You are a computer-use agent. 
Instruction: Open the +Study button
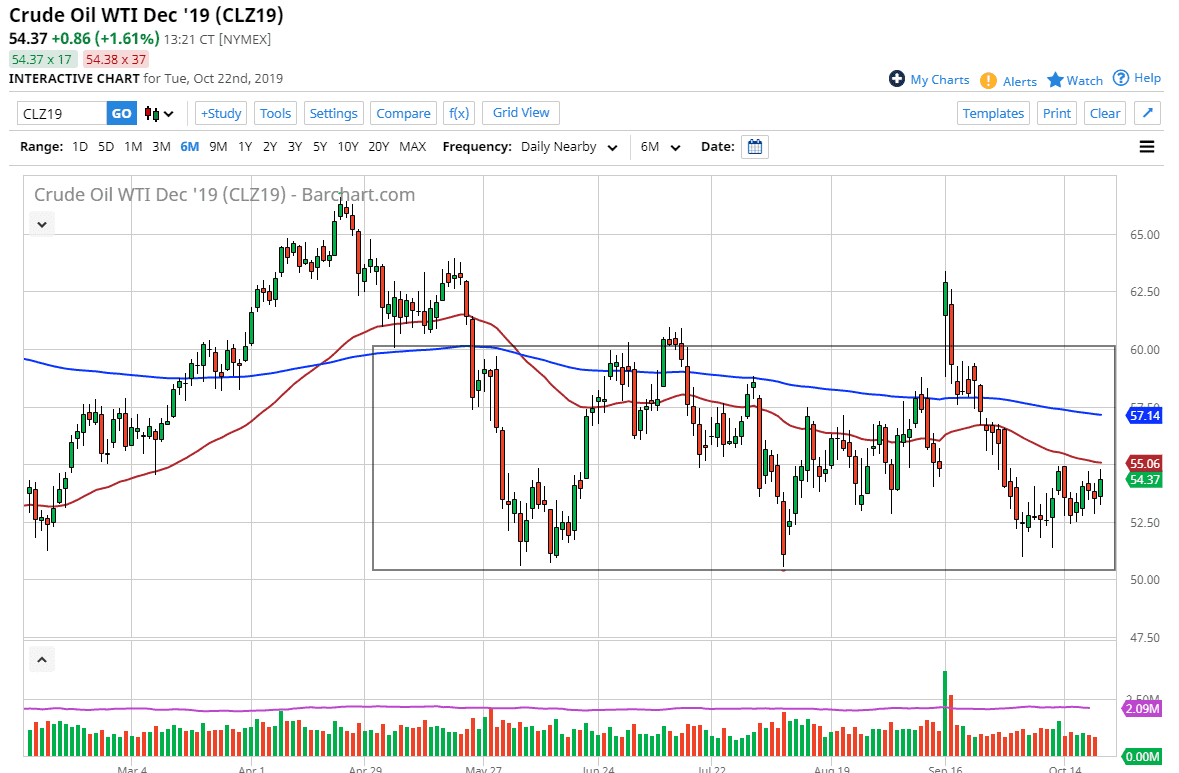click(220, 114)
